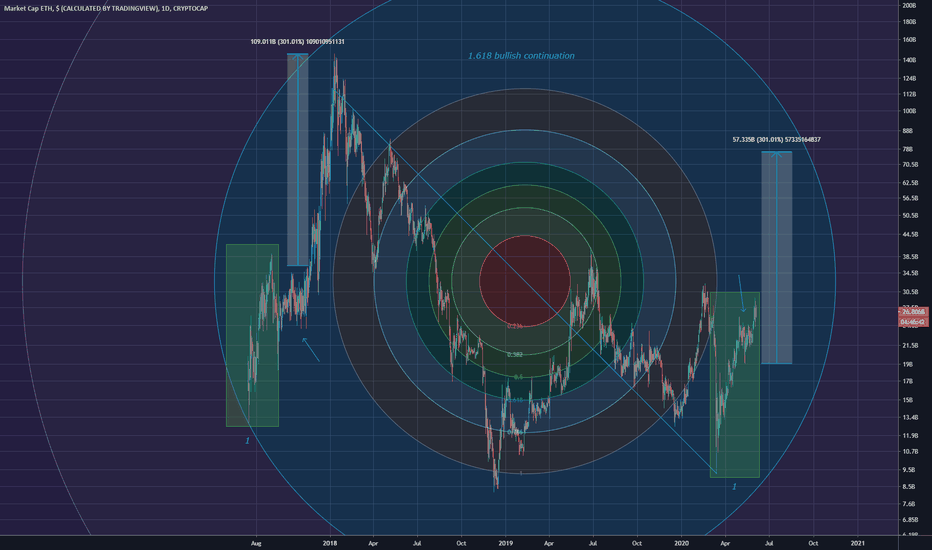This screenshot has height=550, width=932.
Task: Click the Aug label on the time axis
Action: tap(256, 543)
